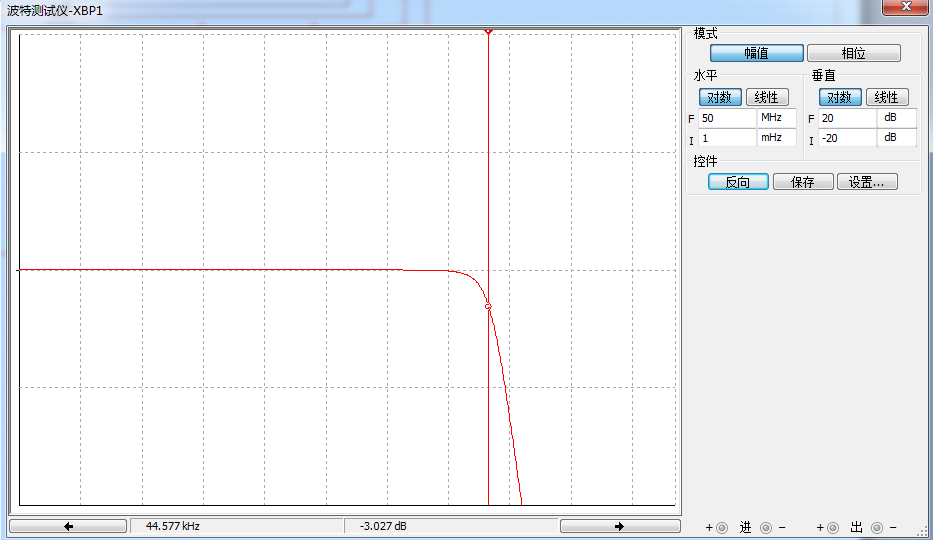Click vertical F value field containing 20
Image resolution: width=933 pixels, height=540 pixels.
point(847,118)
